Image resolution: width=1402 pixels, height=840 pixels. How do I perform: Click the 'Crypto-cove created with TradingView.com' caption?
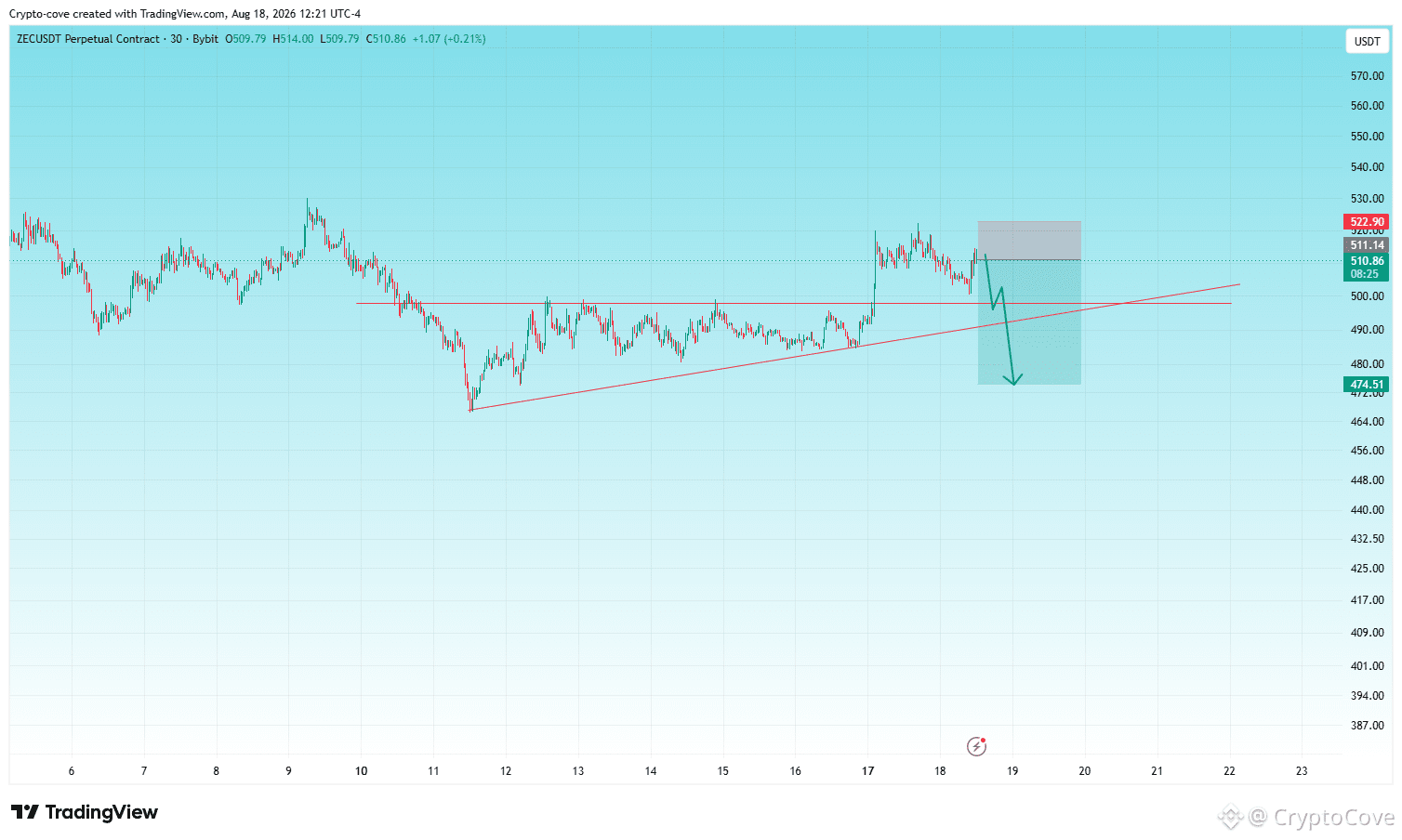coord(117,14)
